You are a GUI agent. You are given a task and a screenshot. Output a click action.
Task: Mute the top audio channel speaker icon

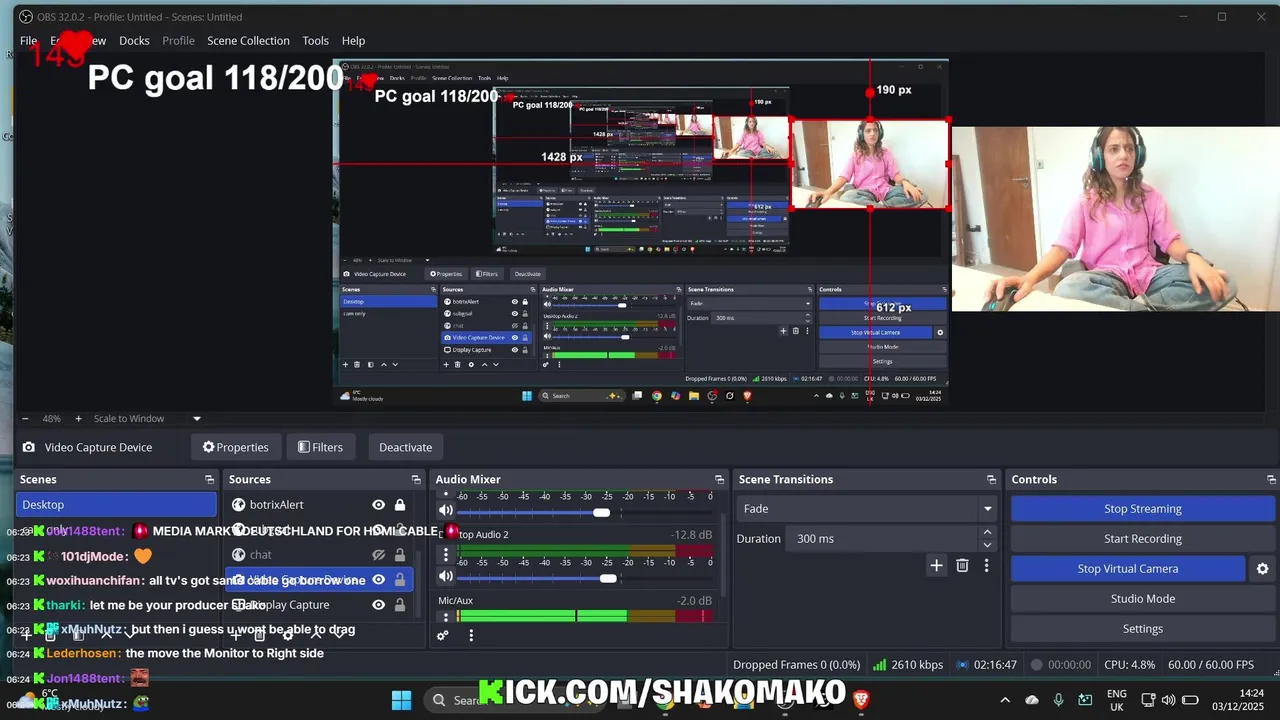446,511
